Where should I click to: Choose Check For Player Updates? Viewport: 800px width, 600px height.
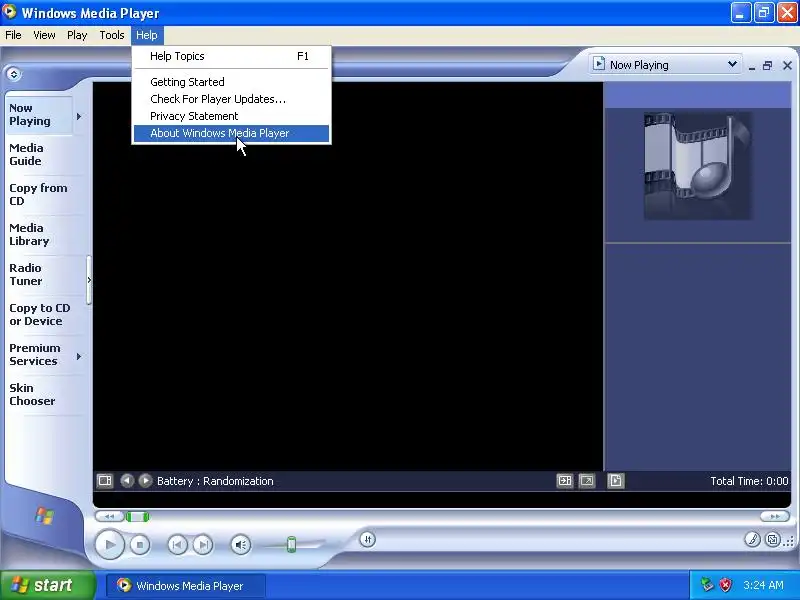(231, 99)
